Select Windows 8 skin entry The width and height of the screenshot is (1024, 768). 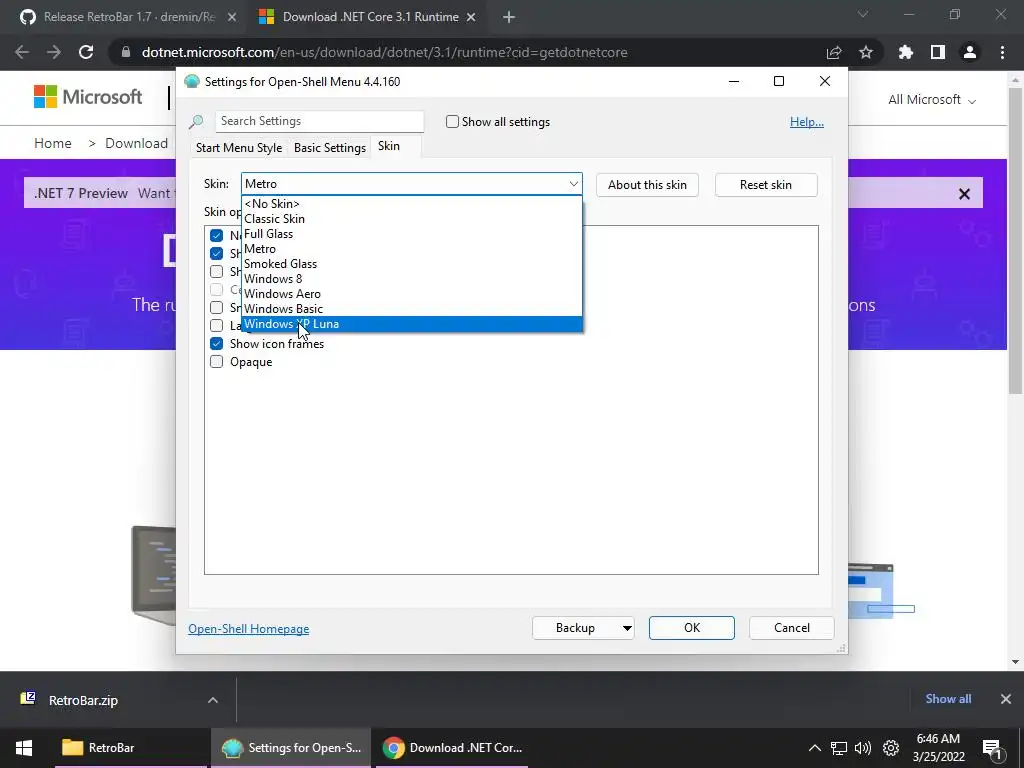coord(411,279)
